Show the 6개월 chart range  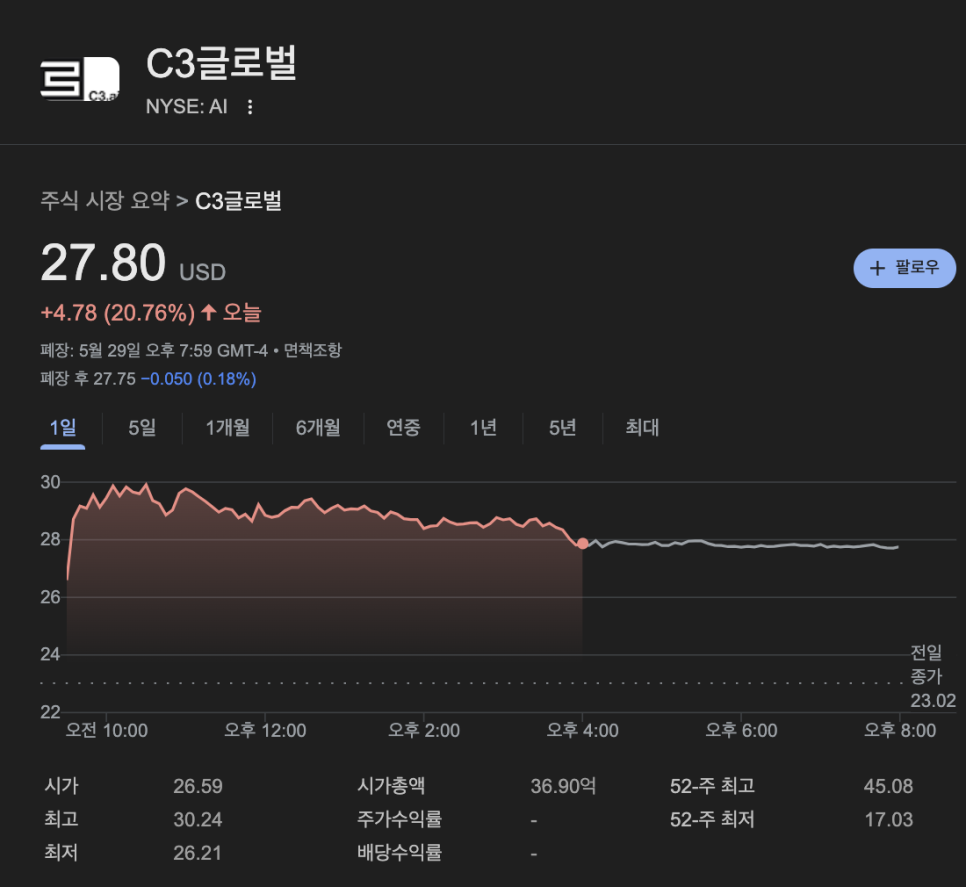pyautogui.click(x=318, y=427)
